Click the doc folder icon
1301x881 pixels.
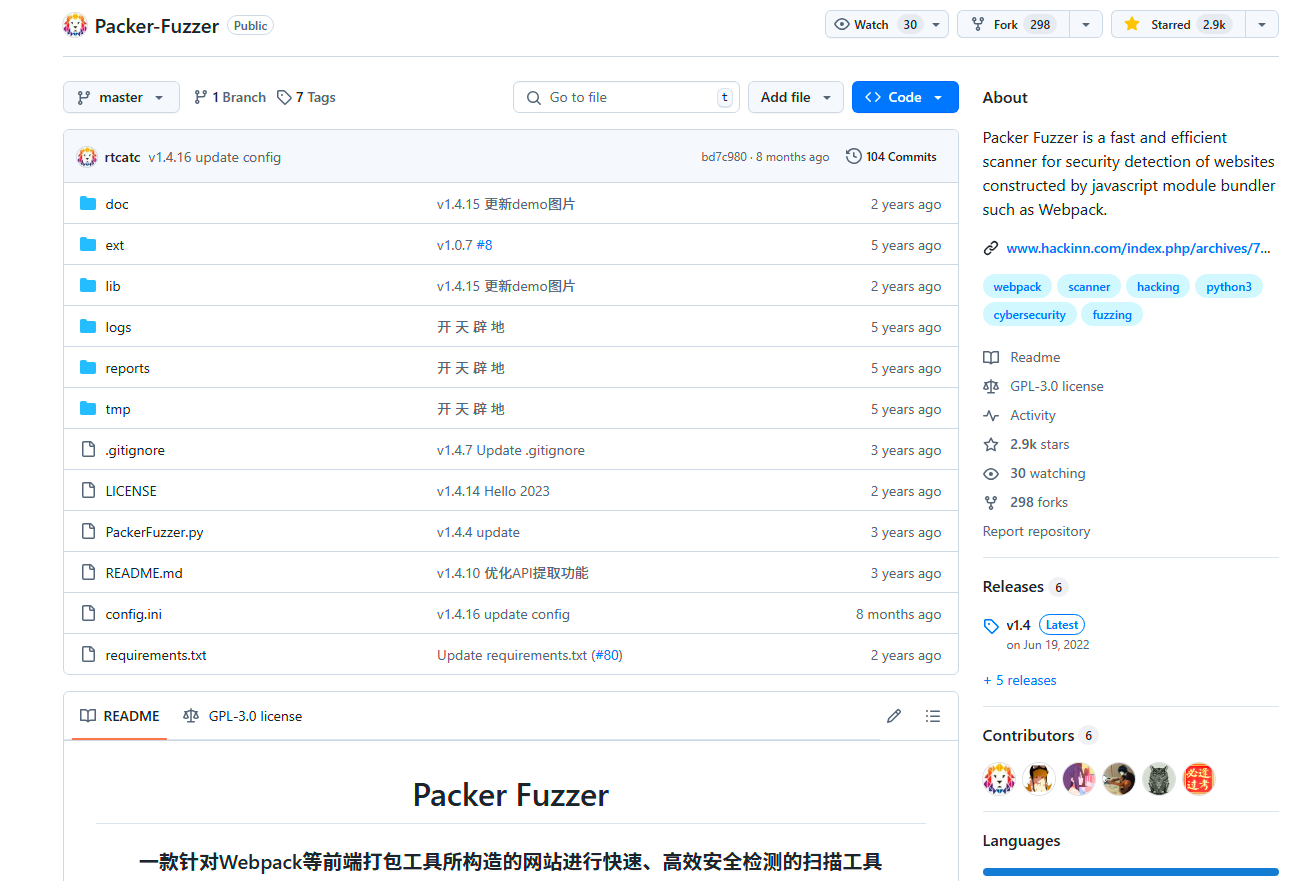(88, 204)
